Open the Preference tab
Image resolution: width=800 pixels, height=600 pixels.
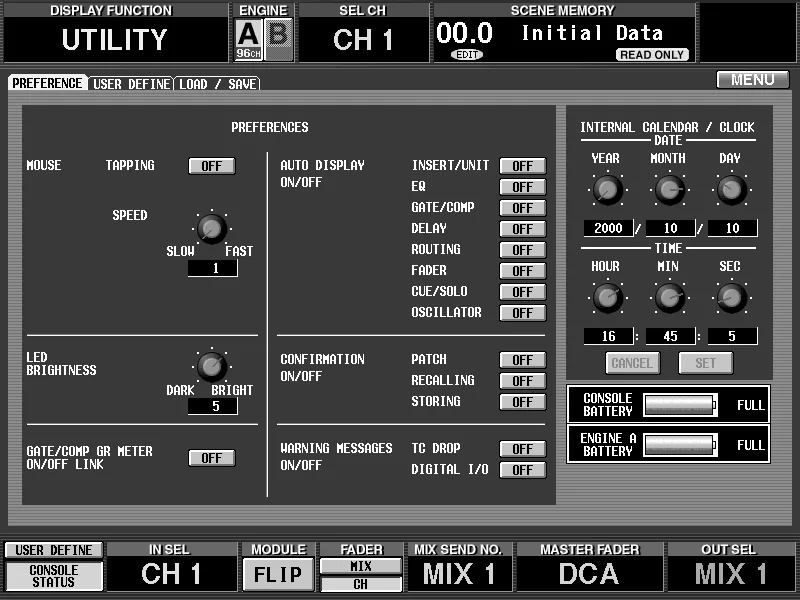[x=47, y=83]
